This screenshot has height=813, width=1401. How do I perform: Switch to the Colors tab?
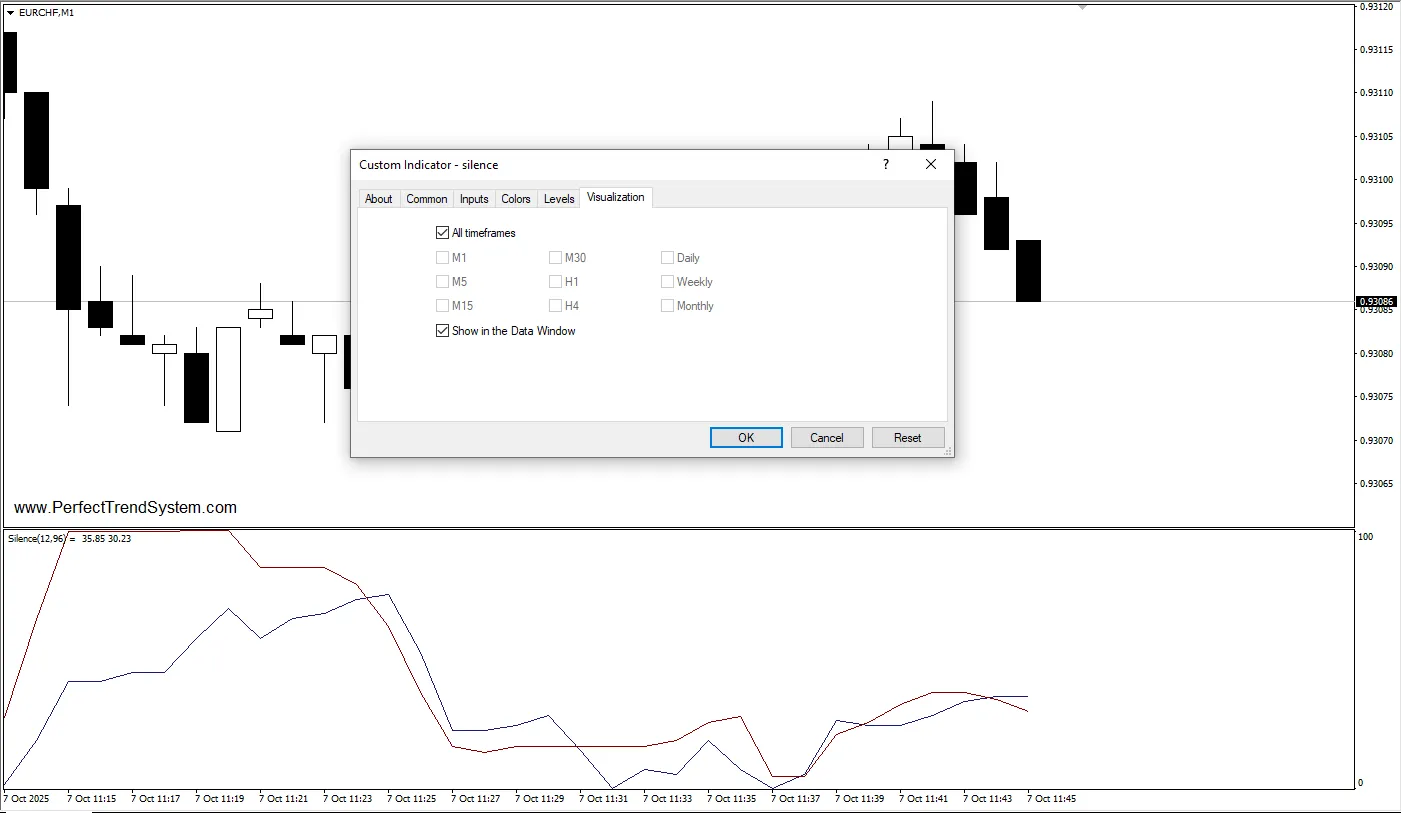click(516, 199)
